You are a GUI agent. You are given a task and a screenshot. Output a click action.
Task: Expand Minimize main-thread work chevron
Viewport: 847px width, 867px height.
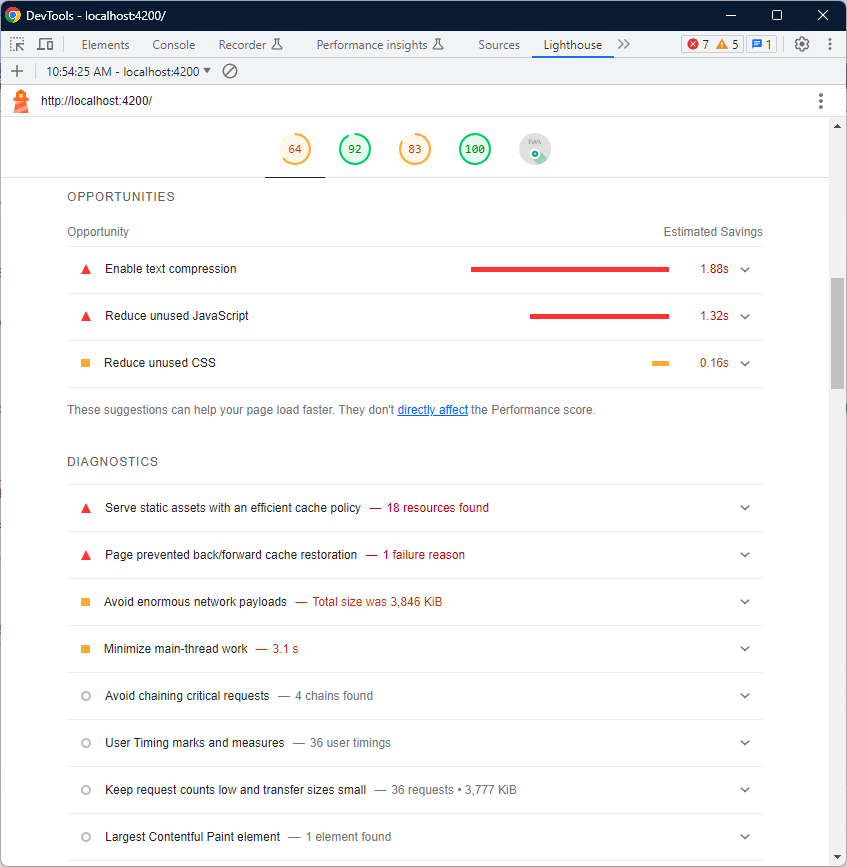[x=745, y=649]
